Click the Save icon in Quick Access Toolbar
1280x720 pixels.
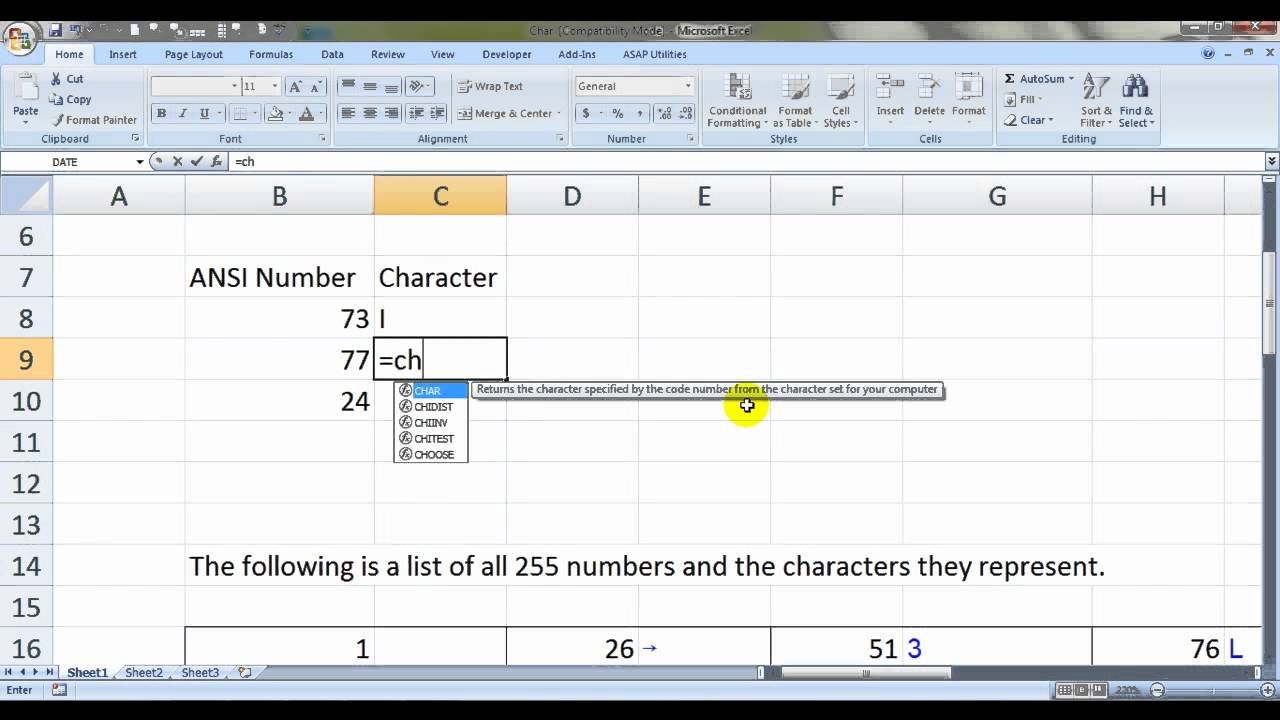coord(55,31)
